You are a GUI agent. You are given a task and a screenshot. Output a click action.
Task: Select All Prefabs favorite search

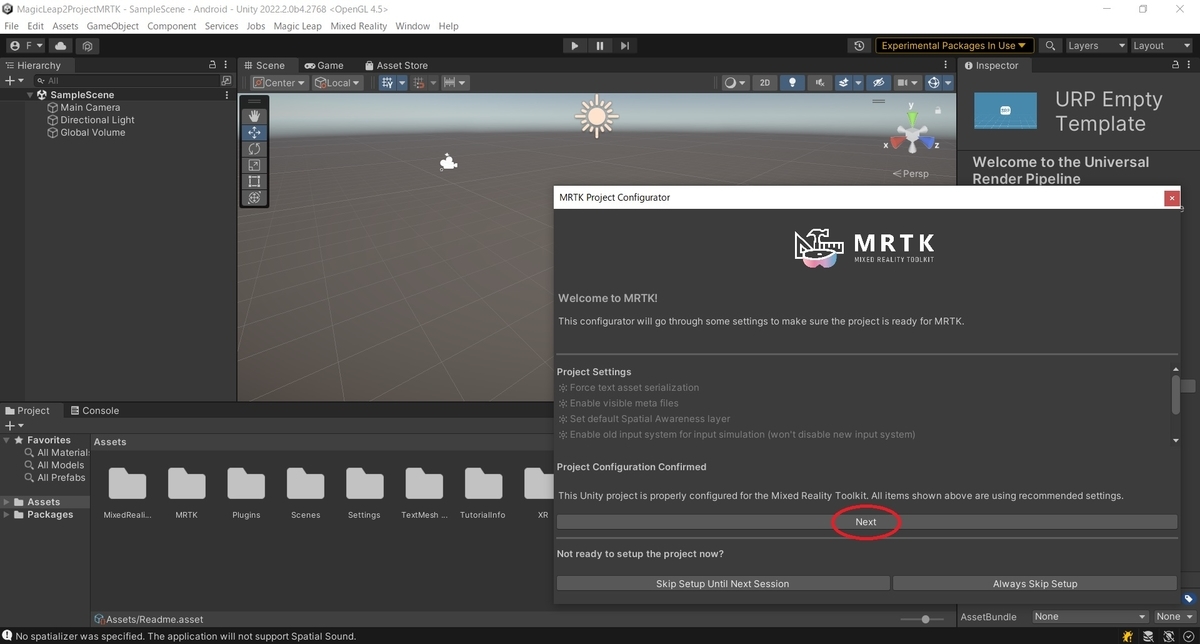point(61,478)
